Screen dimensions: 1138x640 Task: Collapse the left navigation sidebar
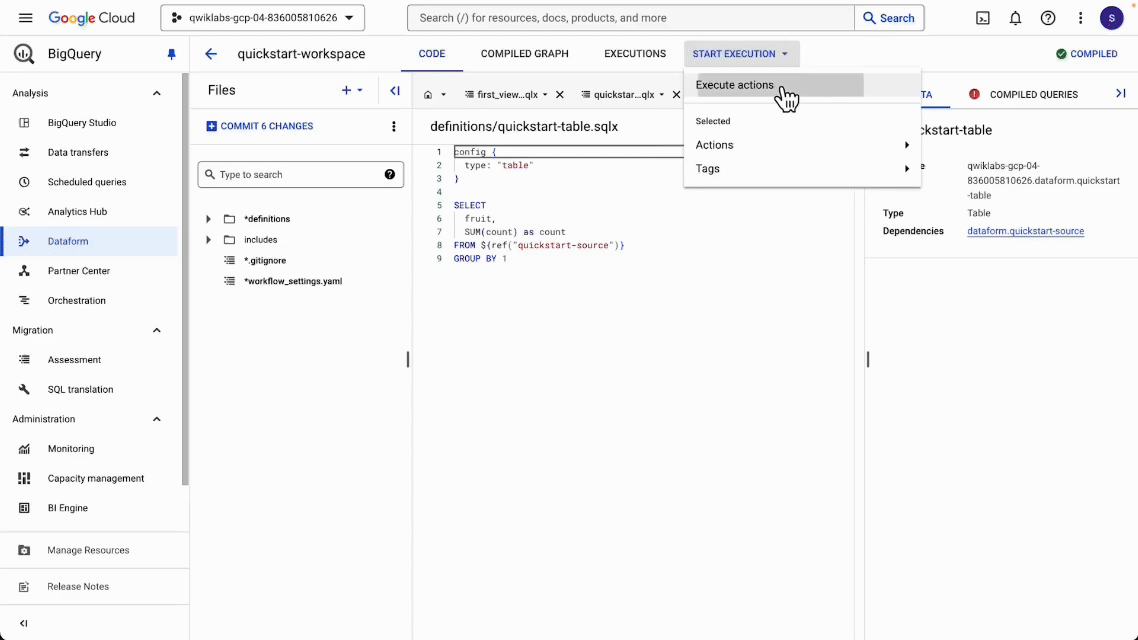[23, 623]
